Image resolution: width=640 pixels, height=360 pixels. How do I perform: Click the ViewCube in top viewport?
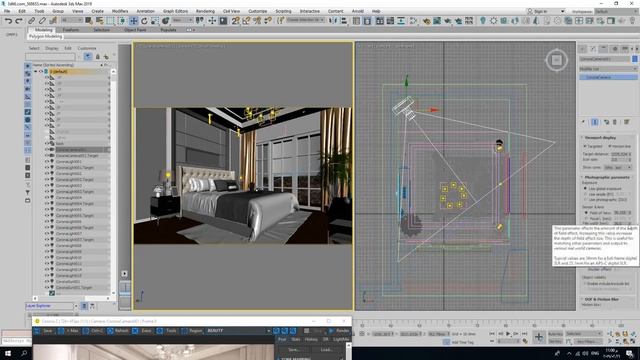tap(556, 60)
